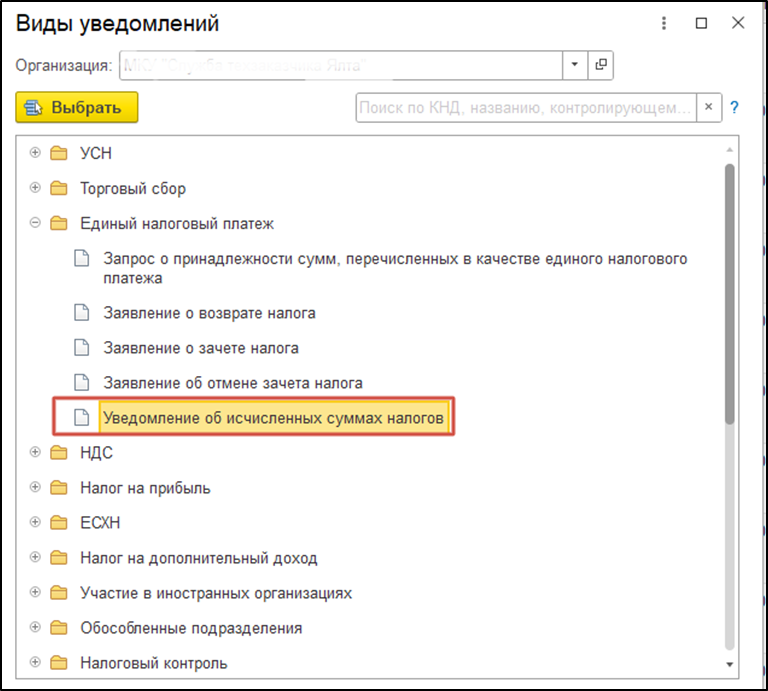This screenshot has height=691, width=768.
Task: Click the УСН folder icon
Action: click(x=59, y=153)
